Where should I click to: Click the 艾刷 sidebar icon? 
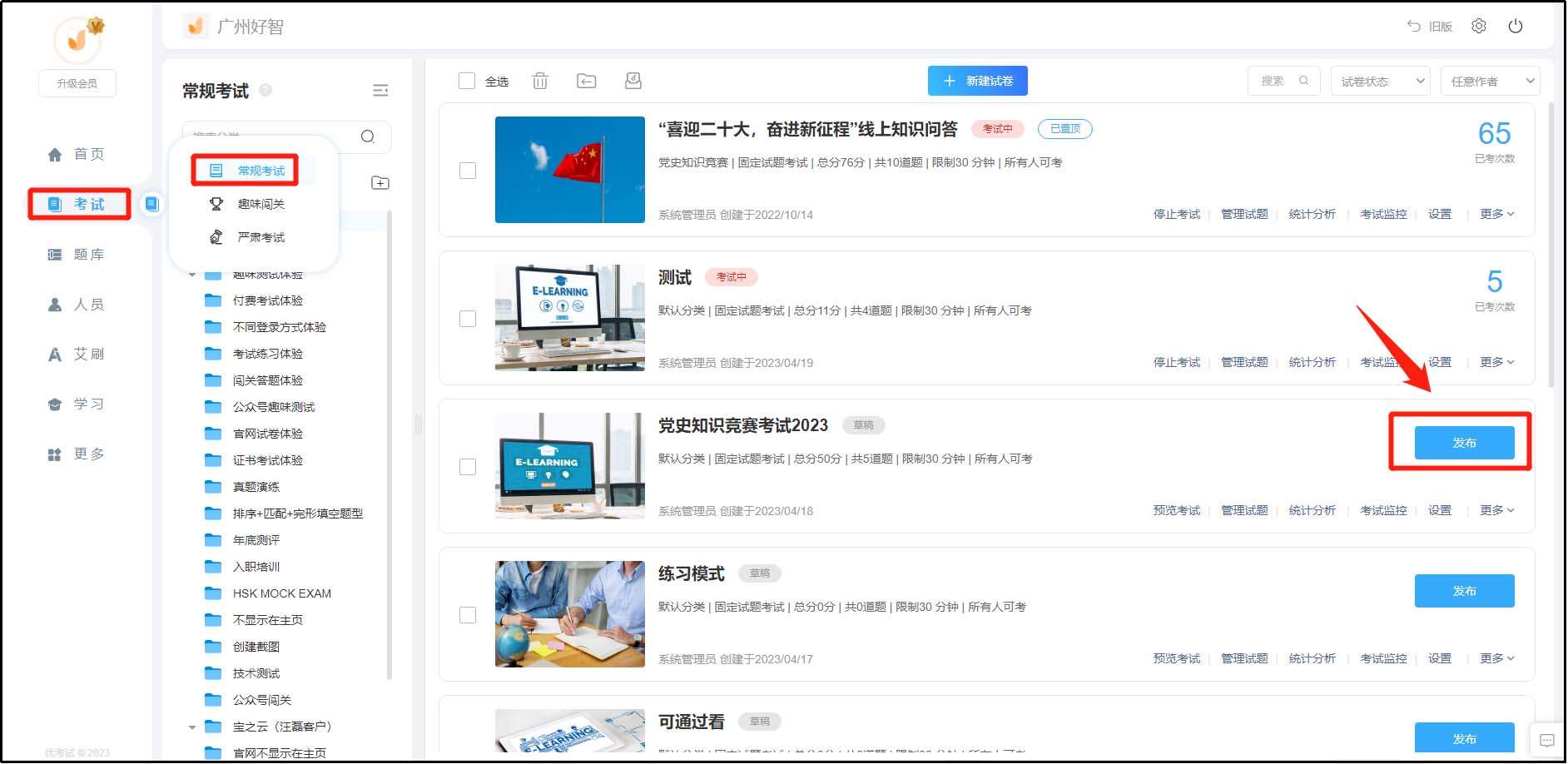(77, 354)
